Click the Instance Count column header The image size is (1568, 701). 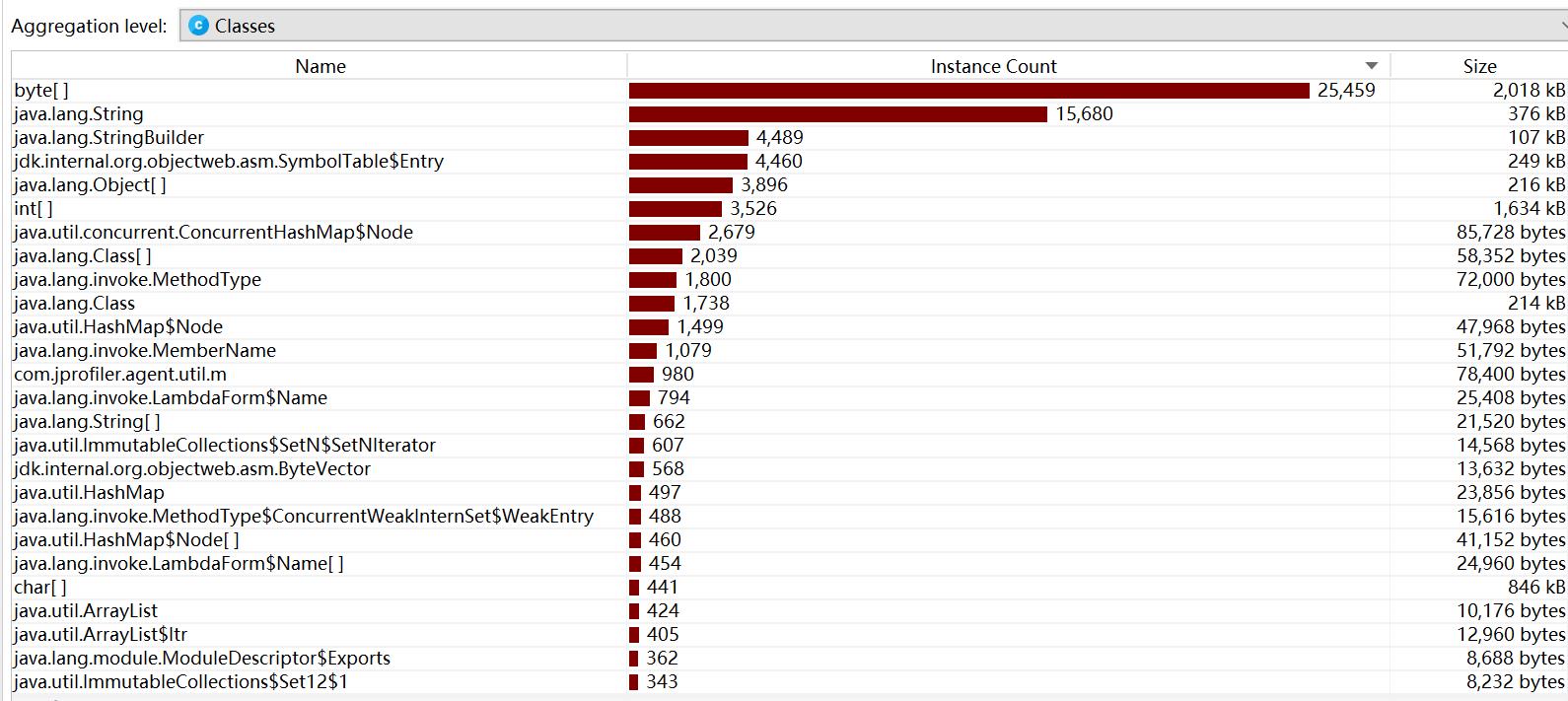[x=992, y=66]
